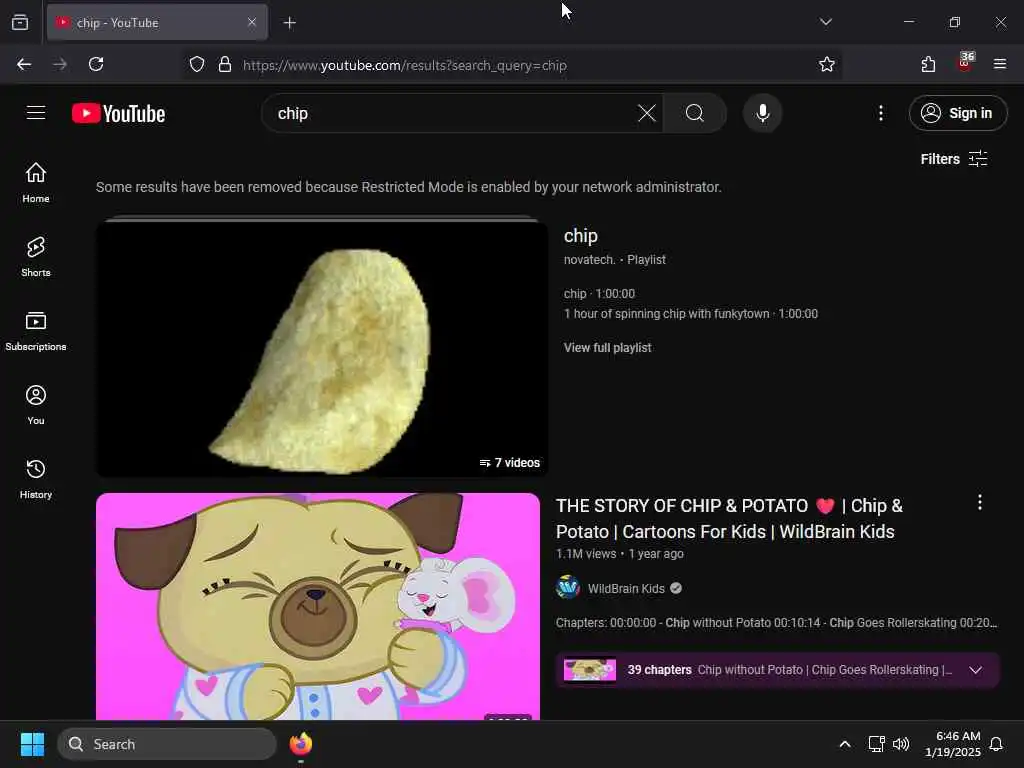This screenshot has height=768, width=1024.
Task: Select the 'chip - YouTube' tab
Action: [157, 22]
